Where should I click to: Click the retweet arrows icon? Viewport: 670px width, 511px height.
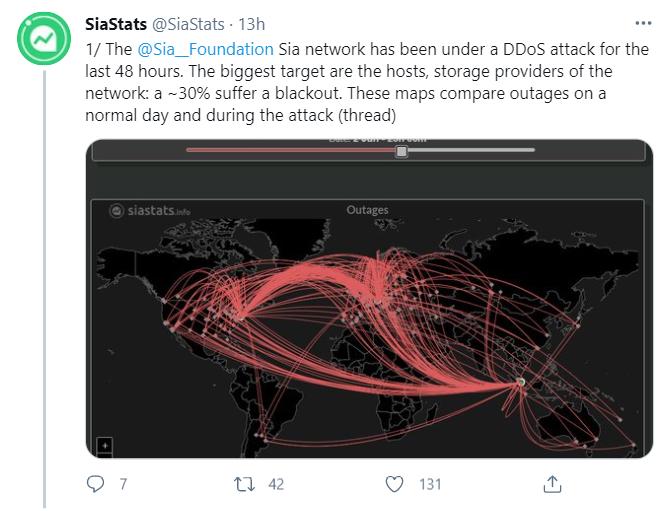pos(243,484)
